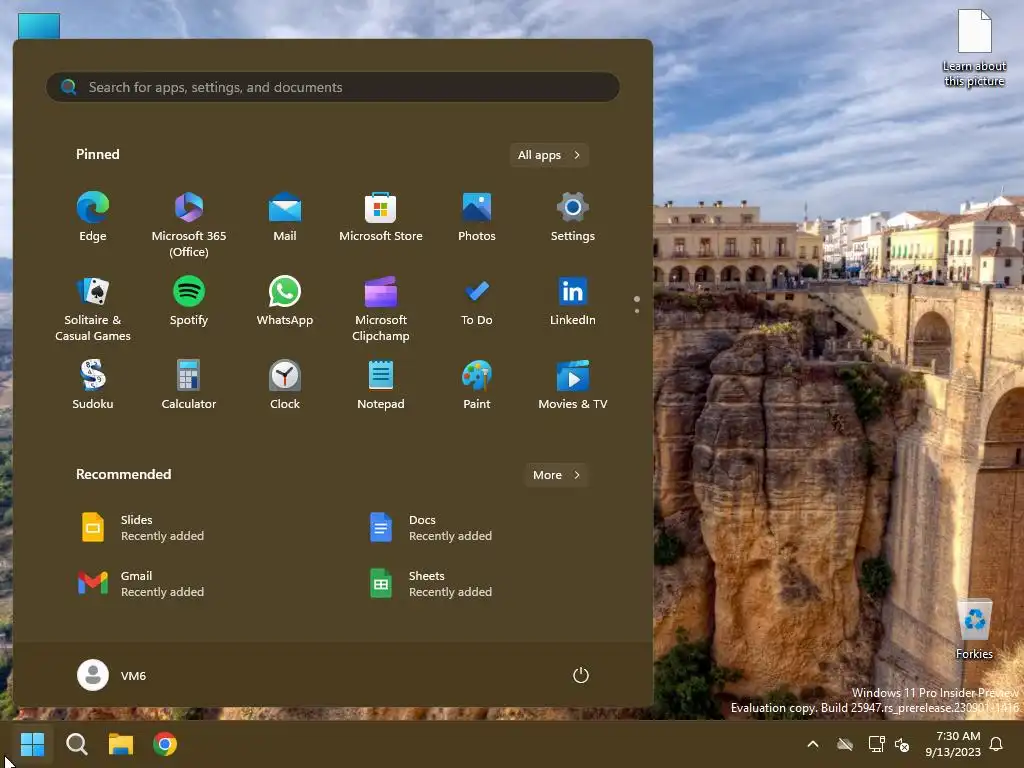Screen dimensions: 1024x768
Task: Open network status tray icon
Action: pos(876,744)
